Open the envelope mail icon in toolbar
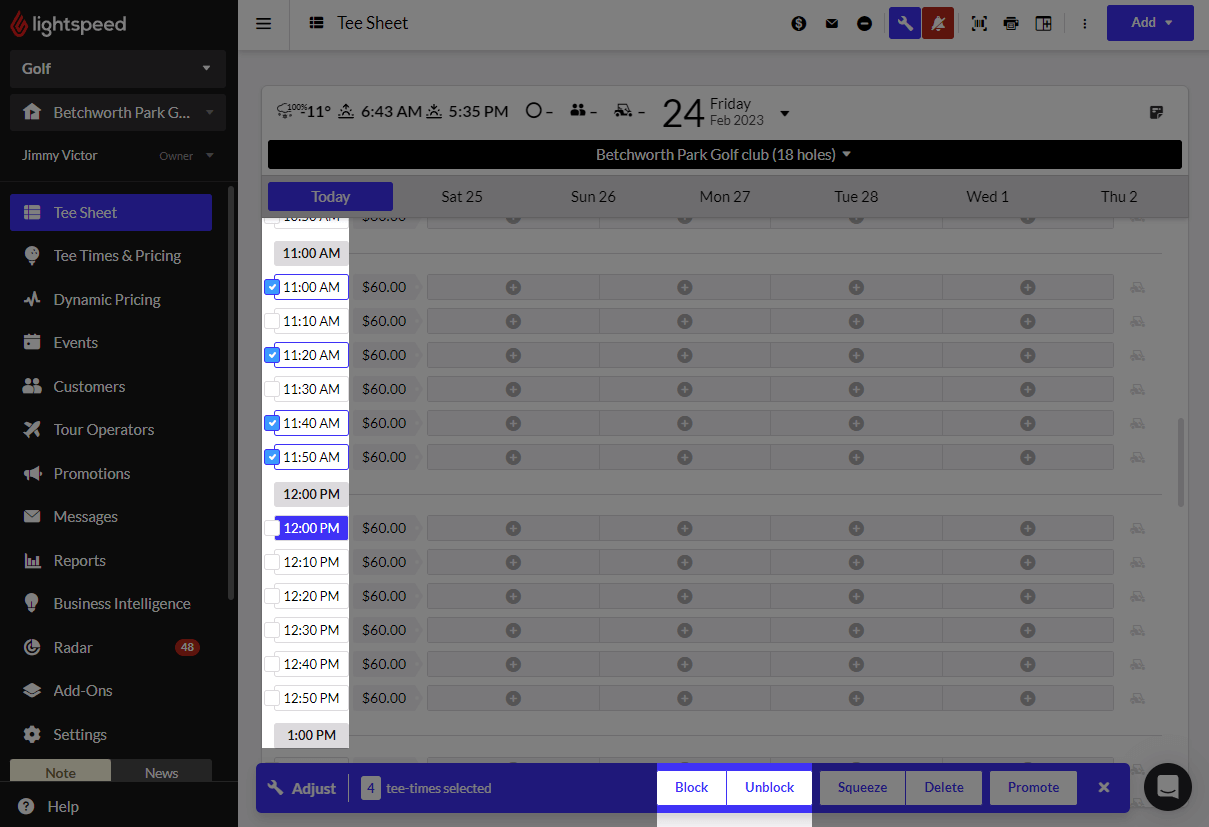The width and height of the screenshot is (1209, 827). click(x=832, y=23)
